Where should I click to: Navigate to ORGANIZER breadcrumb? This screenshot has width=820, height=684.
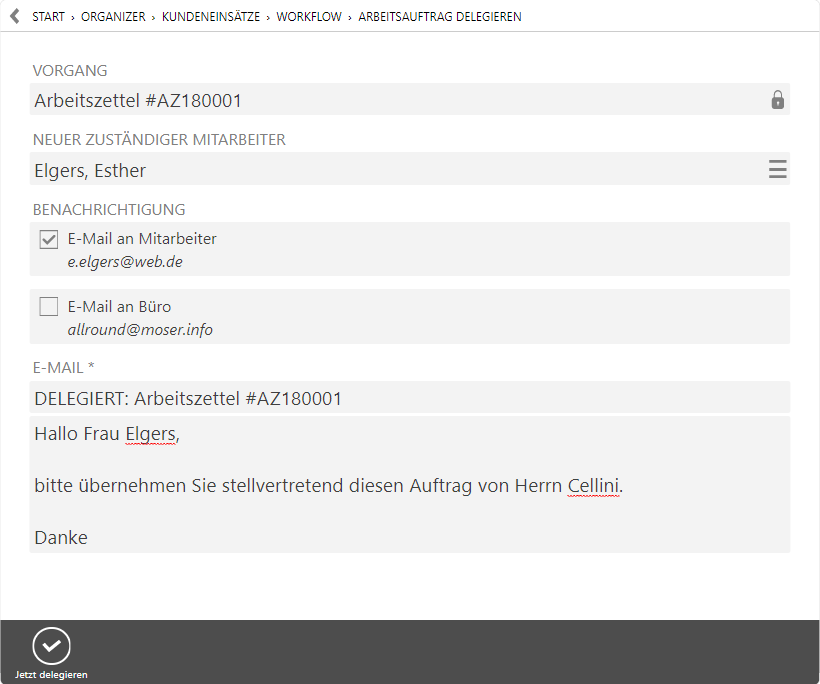click(x=115, y=17)
